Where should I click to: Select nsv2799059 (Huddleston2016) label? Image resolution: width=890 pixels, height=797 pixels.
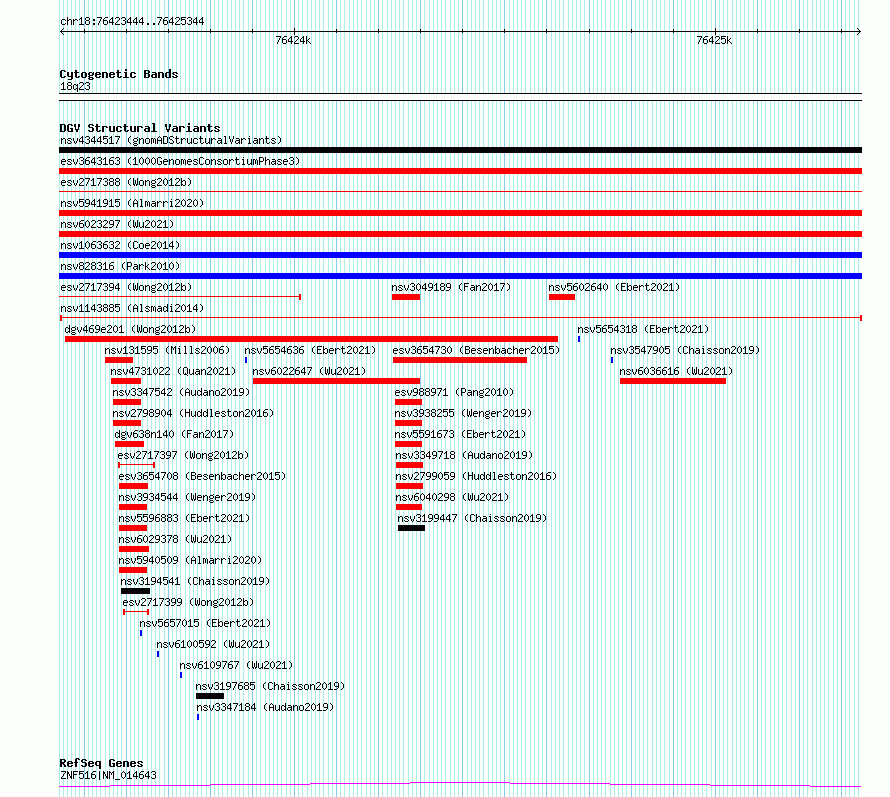point(476,476)
